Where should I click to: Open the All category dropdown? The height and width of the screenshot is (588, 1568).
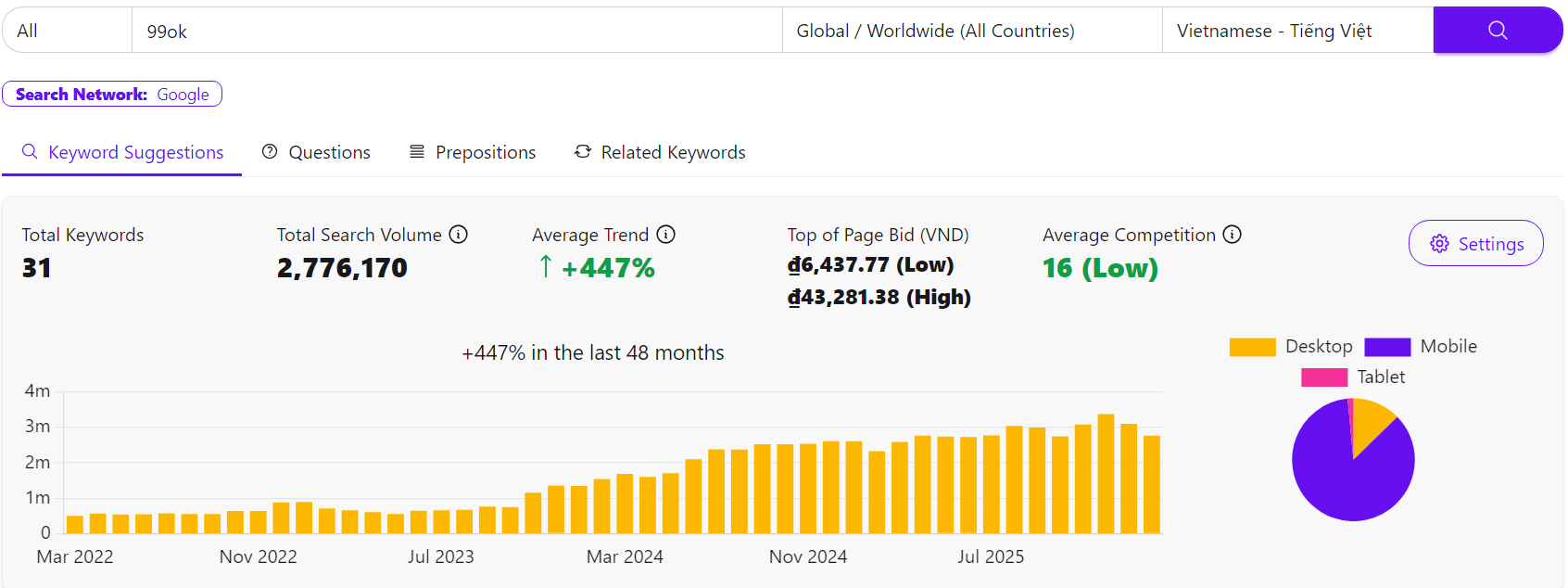(67, 31)
